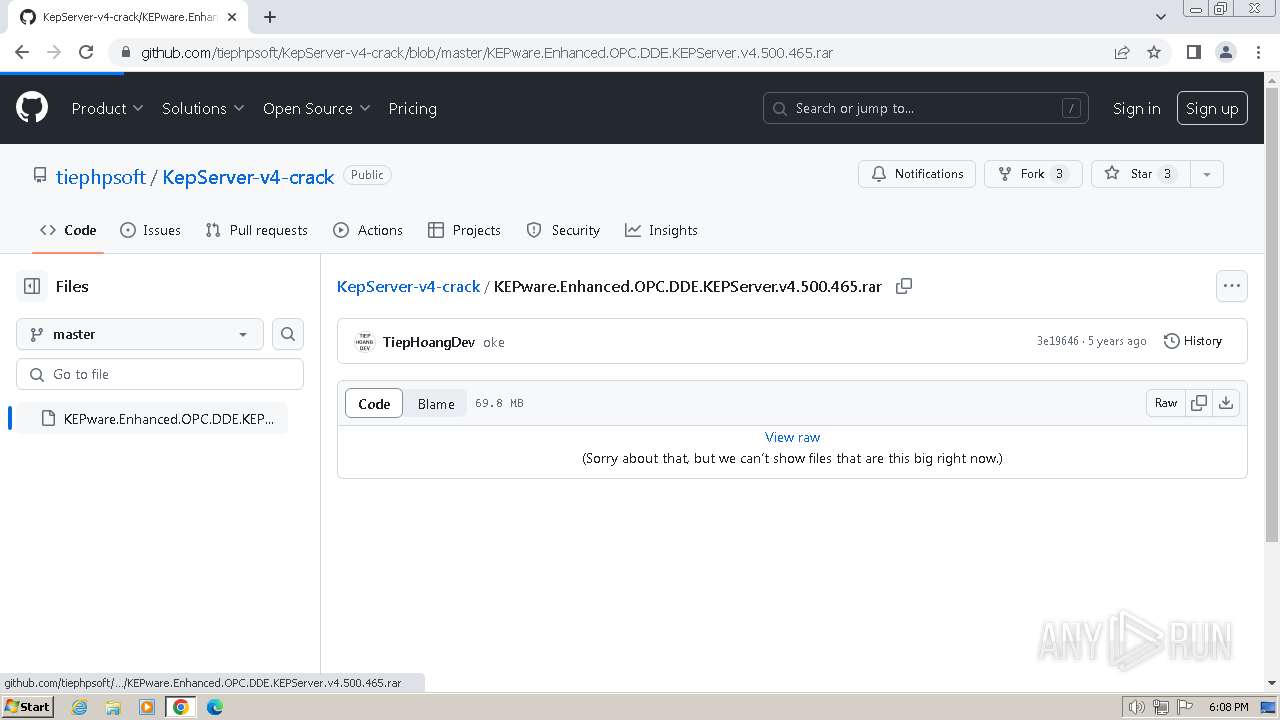The height and width of the screenshot is (720, 1280).
Task: Open the oke commit message link
Action: [494, 342]
